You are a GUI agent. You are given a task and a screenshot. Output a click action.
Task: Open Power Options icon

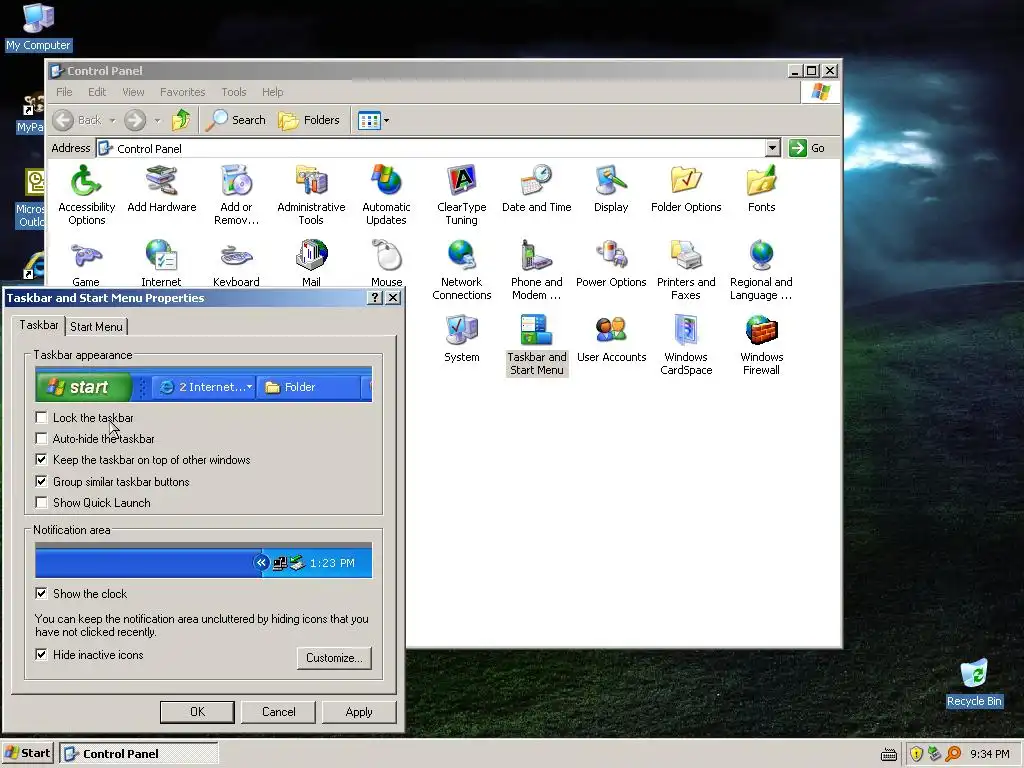click(611, 263)
